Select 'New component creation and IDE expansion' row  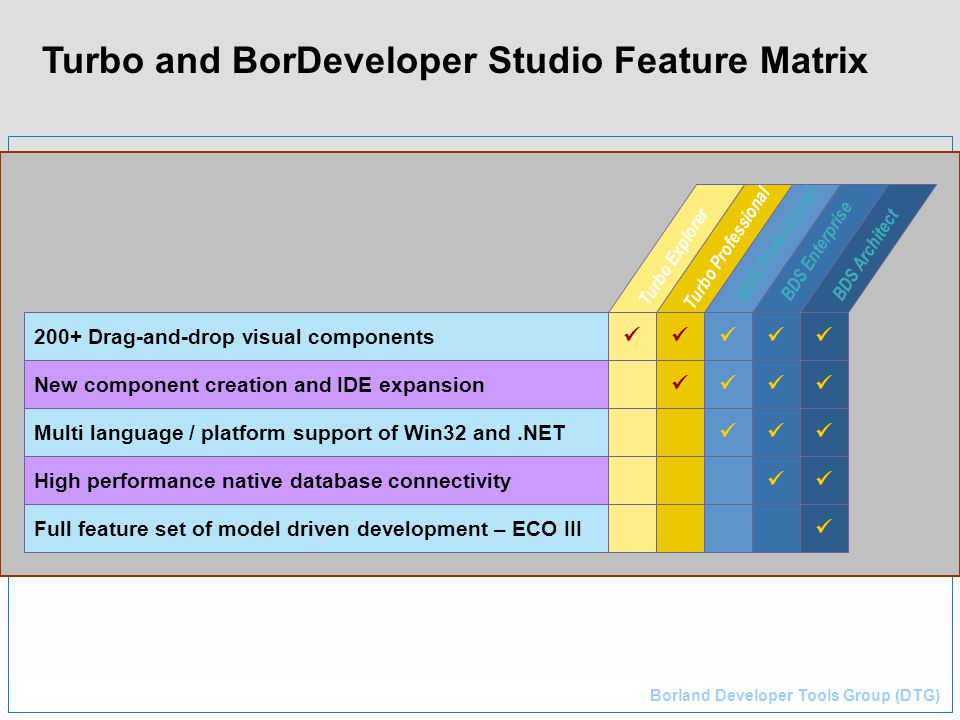pyautogui.click(x=316, y=384)
